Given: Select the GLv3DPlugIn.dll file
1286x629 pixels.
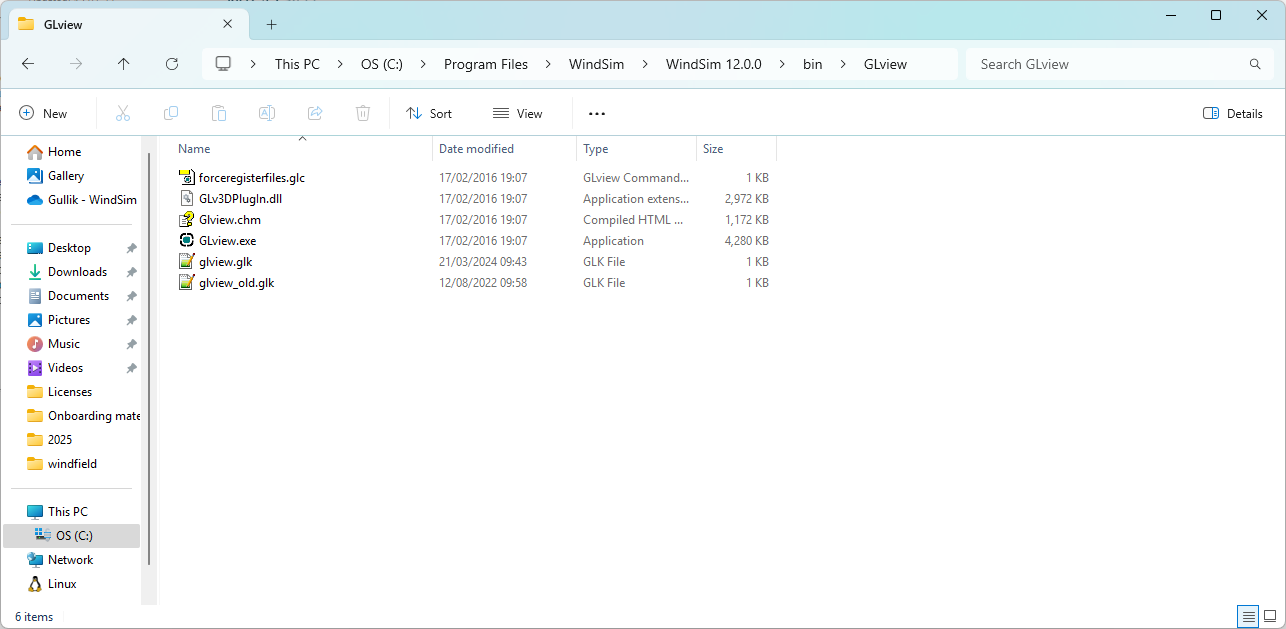Looking at the screenshot, I should (x=240, y=199).
